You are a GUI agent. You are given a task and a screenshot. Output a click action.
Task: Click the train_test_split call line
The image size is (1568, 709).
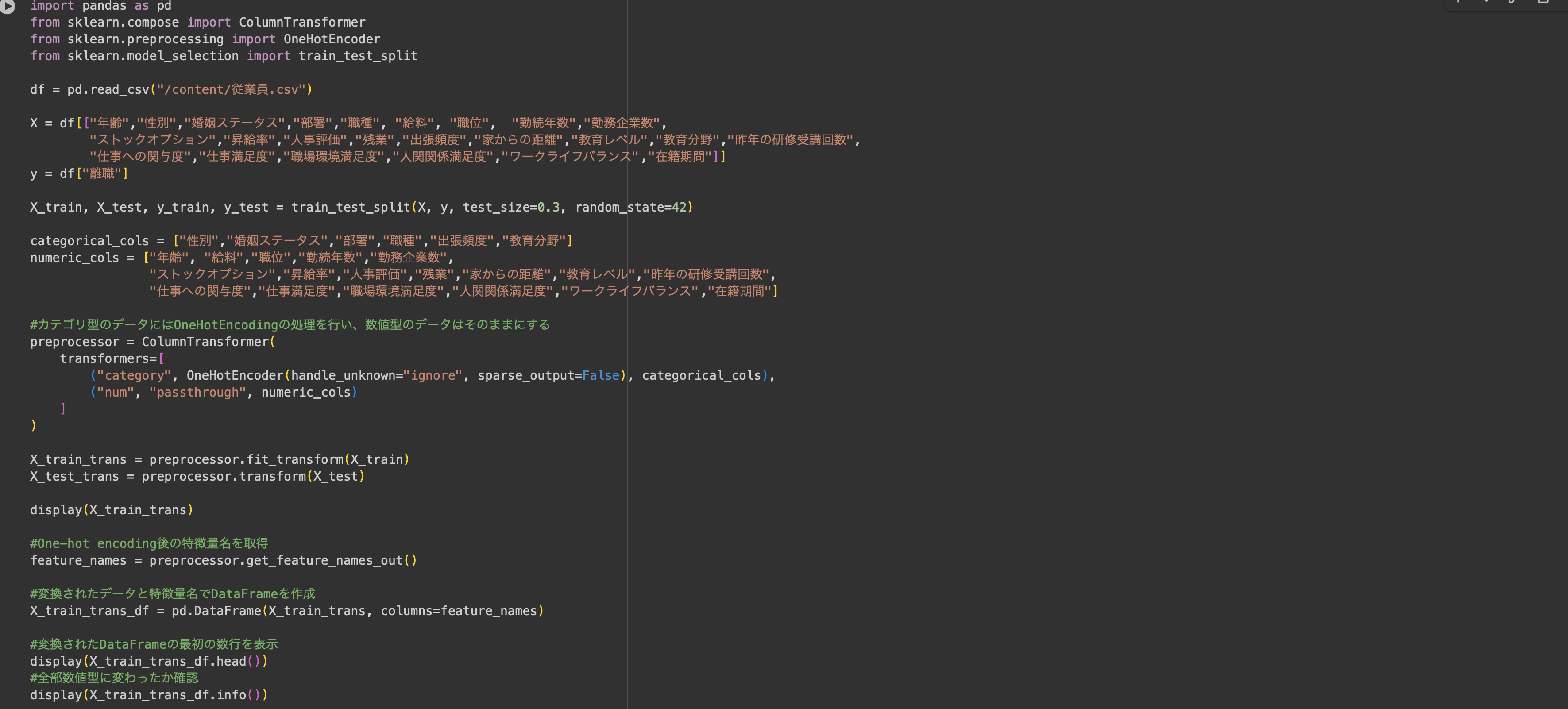(350, 208)
